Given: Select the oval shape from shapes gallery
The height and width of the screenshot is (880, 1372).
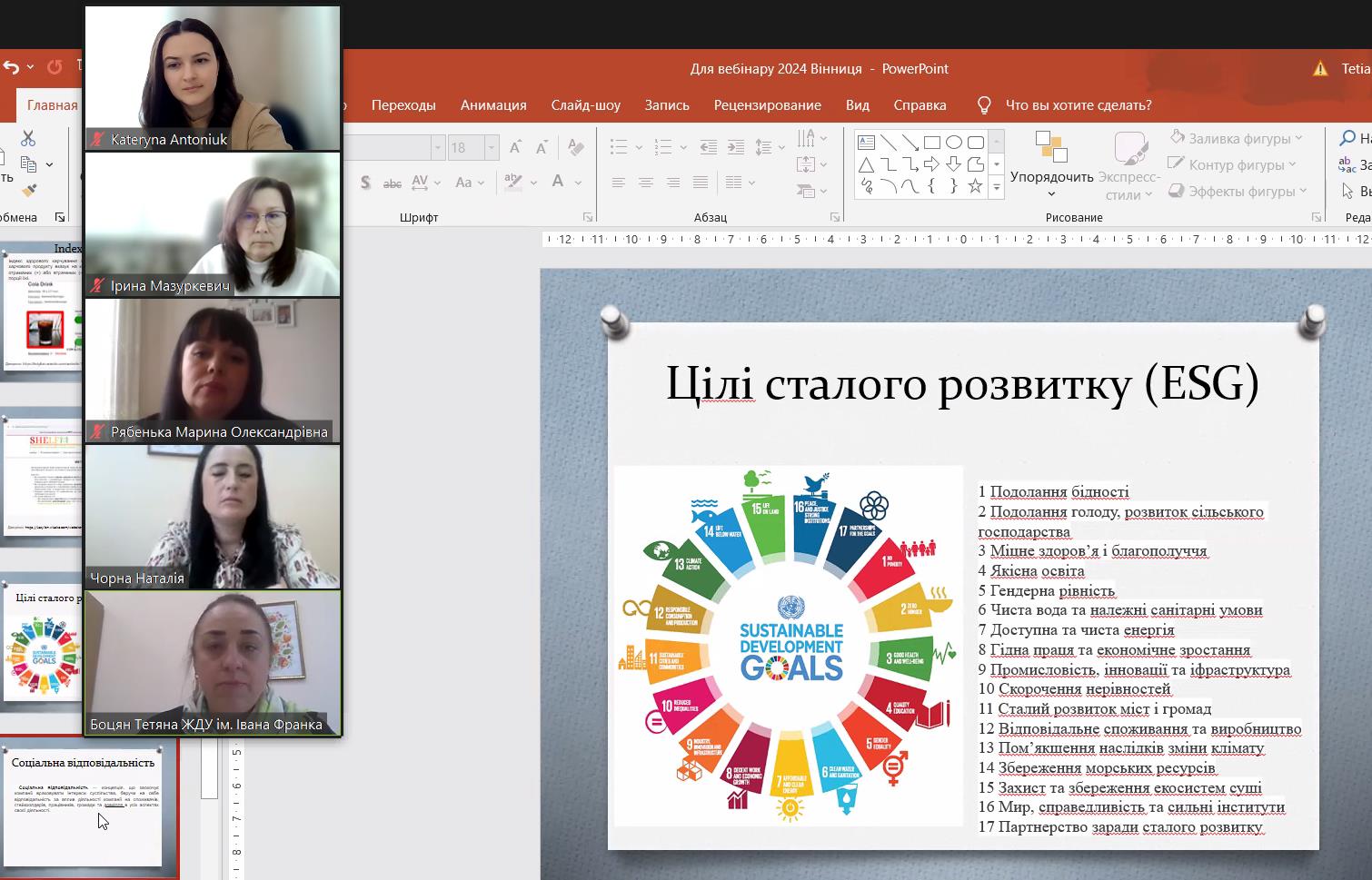Looking at the screenshot, I should (953, 143).
